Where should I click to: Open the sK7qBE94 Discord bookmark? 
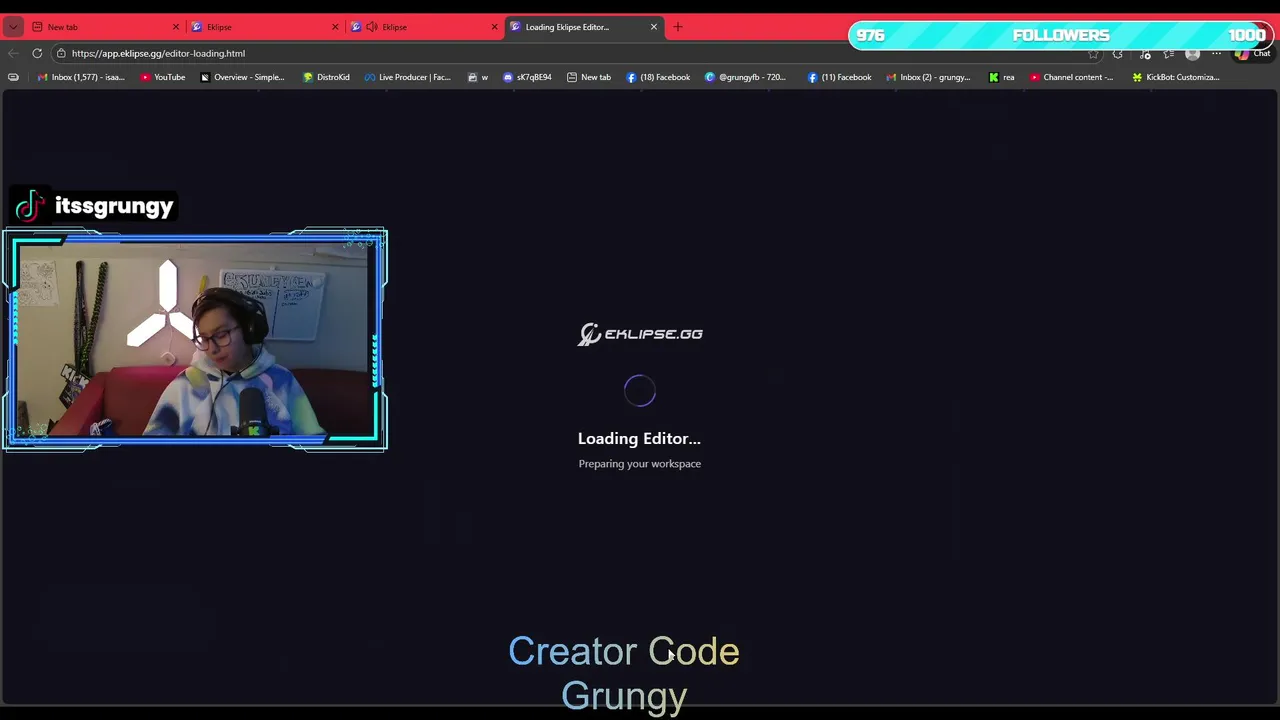click(x=527, y=77)
